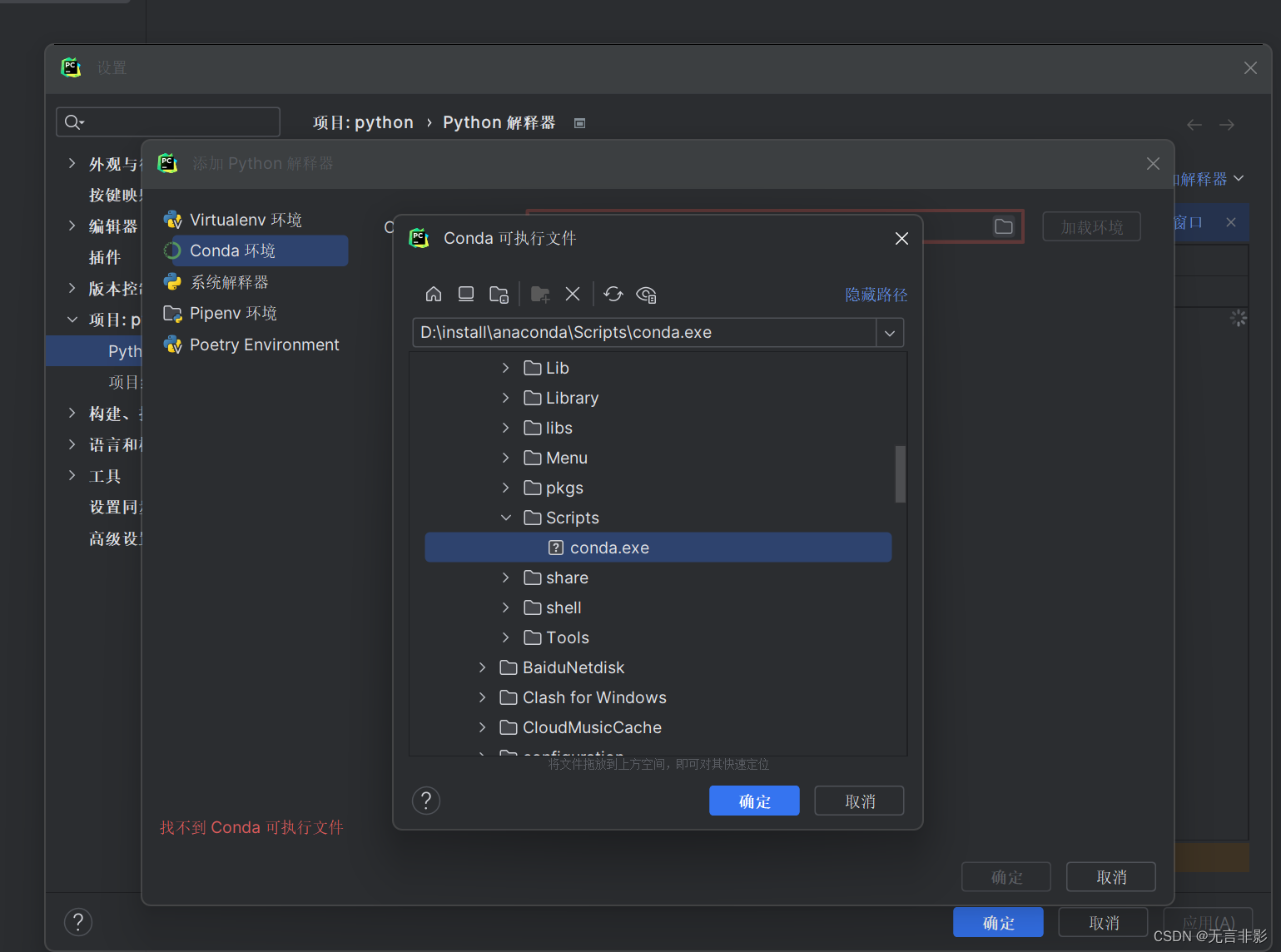Screen dimensions: 1281x952
Task: Delete selected file icon in toolbar
Action: point(573,294)
